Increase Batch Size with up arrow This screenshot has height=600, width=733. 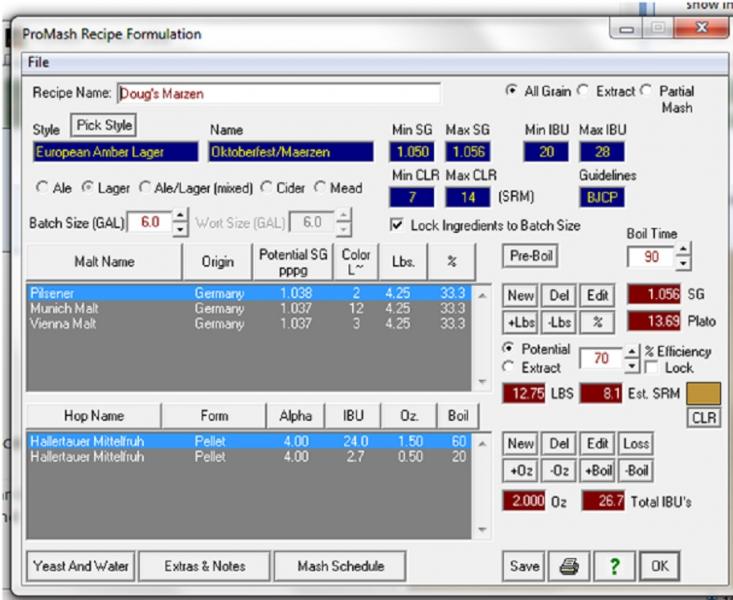tap(180, 216)
